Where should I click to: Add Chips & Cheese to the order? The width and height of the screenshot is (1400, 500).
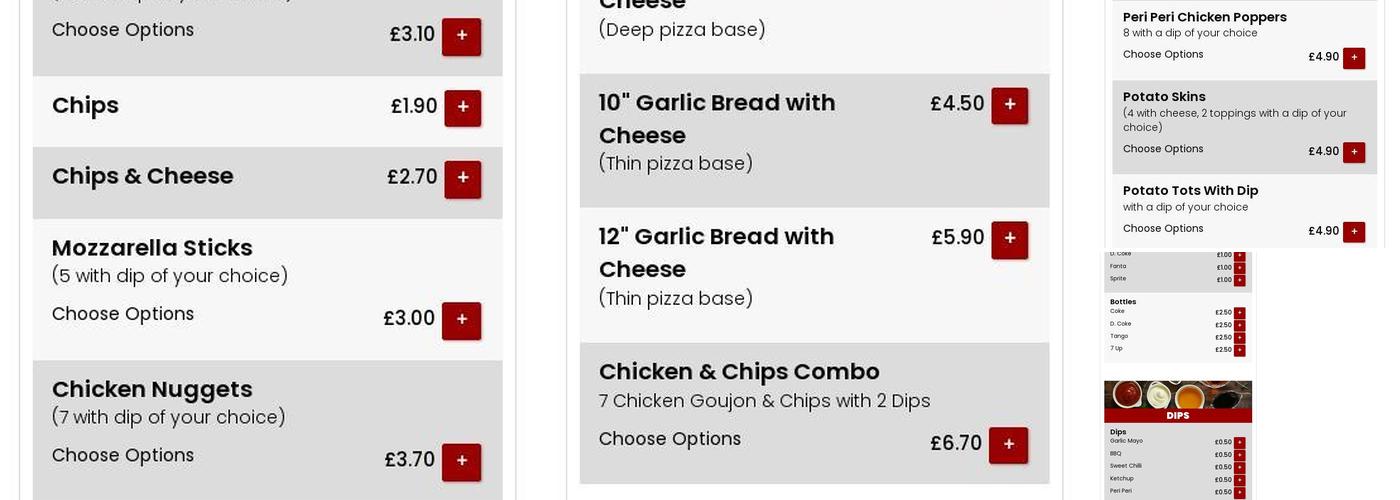pyautogui.click(x=462, y=179)
